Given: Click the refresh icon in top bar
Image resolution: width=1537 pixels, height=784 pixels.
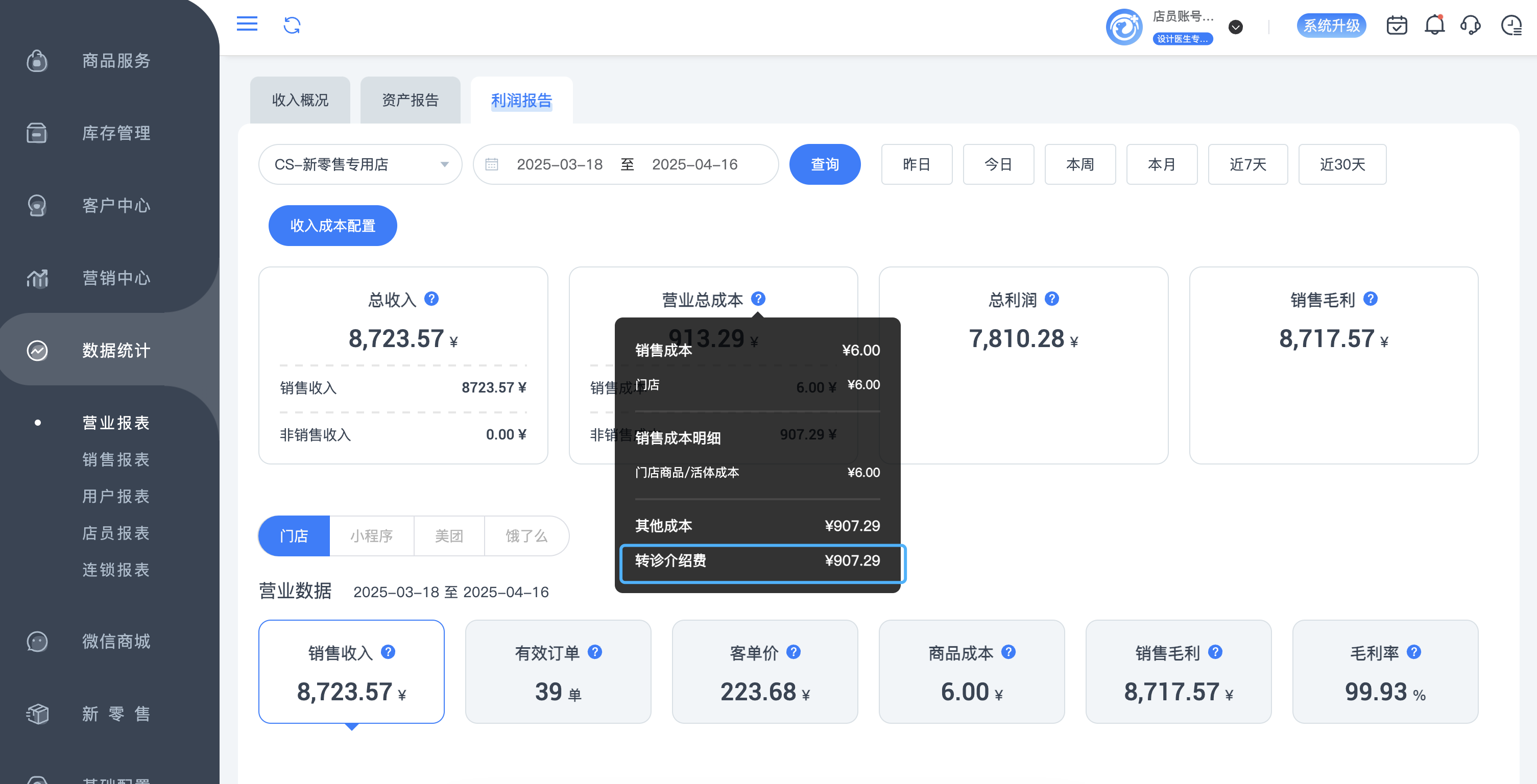Looking at the screenshot, I should click(x=292, y=25).
